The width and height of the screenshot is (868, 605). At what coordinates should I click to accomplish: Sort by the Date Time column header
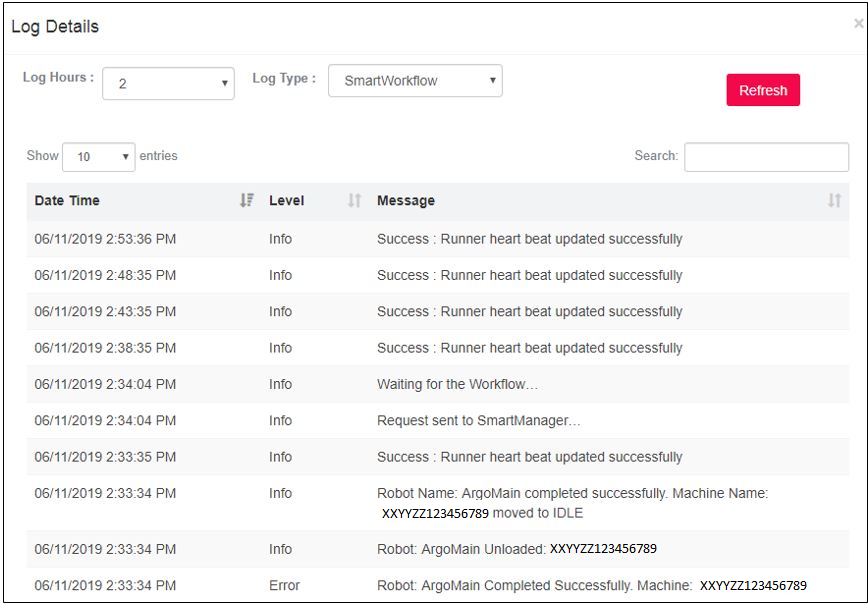point(67,201)
